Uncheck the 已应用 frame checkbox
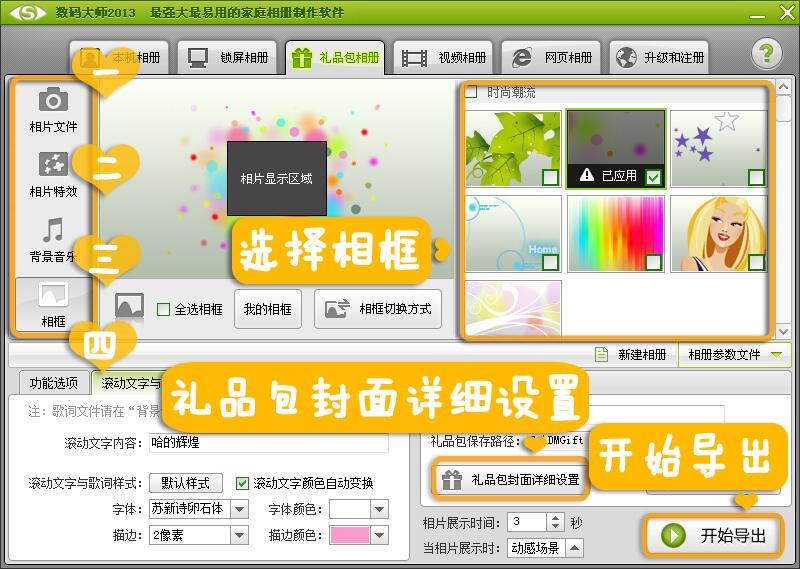 click(653, 177)
